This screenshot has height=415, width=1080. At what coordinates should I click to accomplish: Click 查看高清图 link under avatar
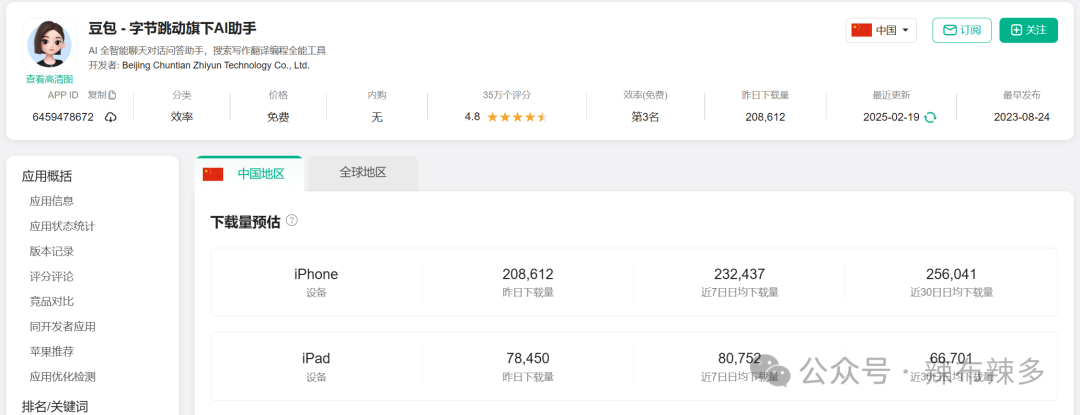tap(49, 79)
